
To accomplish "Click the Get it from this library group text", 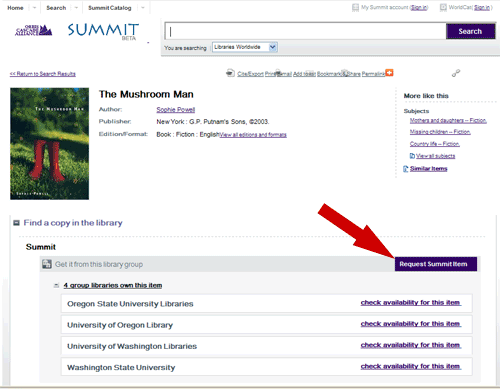I will [99, 264].
